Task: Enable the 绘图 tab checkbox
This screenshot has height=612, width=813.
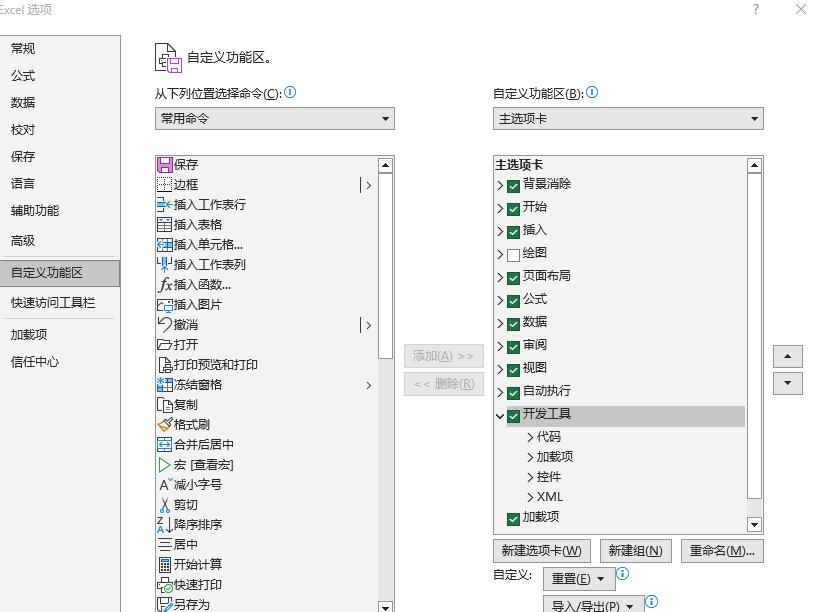Action: 513,255
